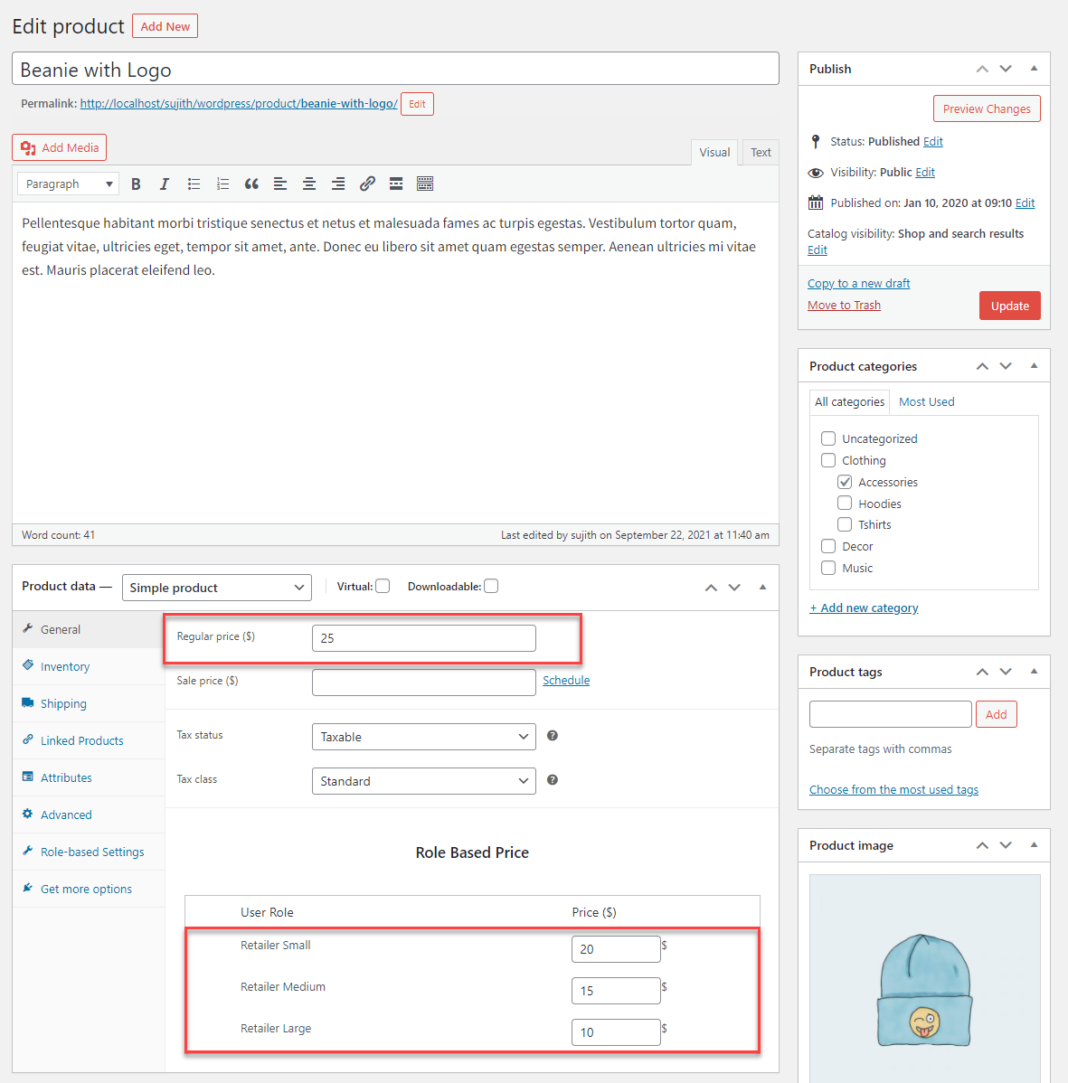Insert a numbered list

[222, 184]
